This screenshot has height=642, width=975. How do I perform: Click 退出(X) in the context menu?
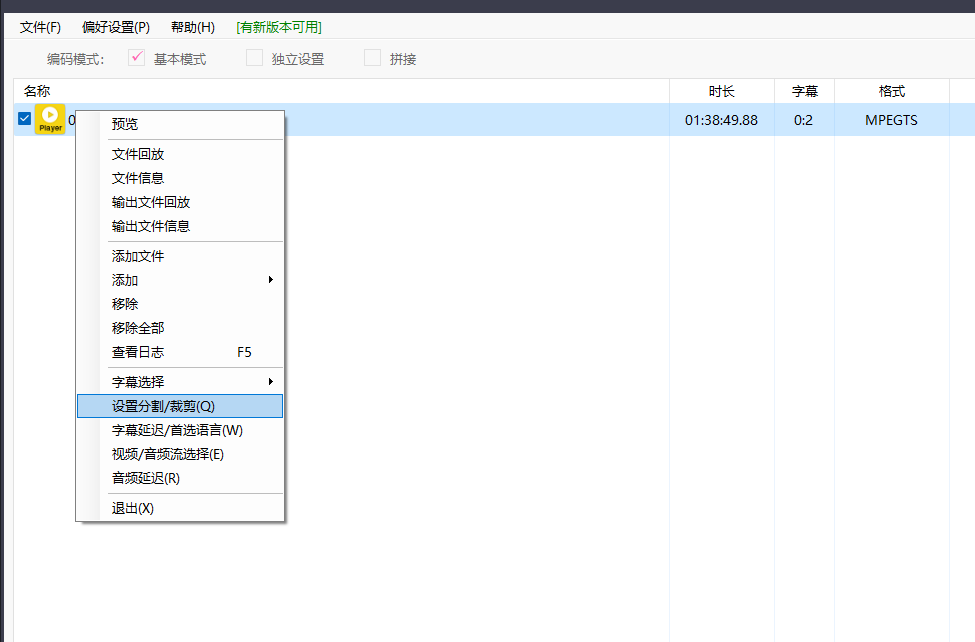(180, 508)
